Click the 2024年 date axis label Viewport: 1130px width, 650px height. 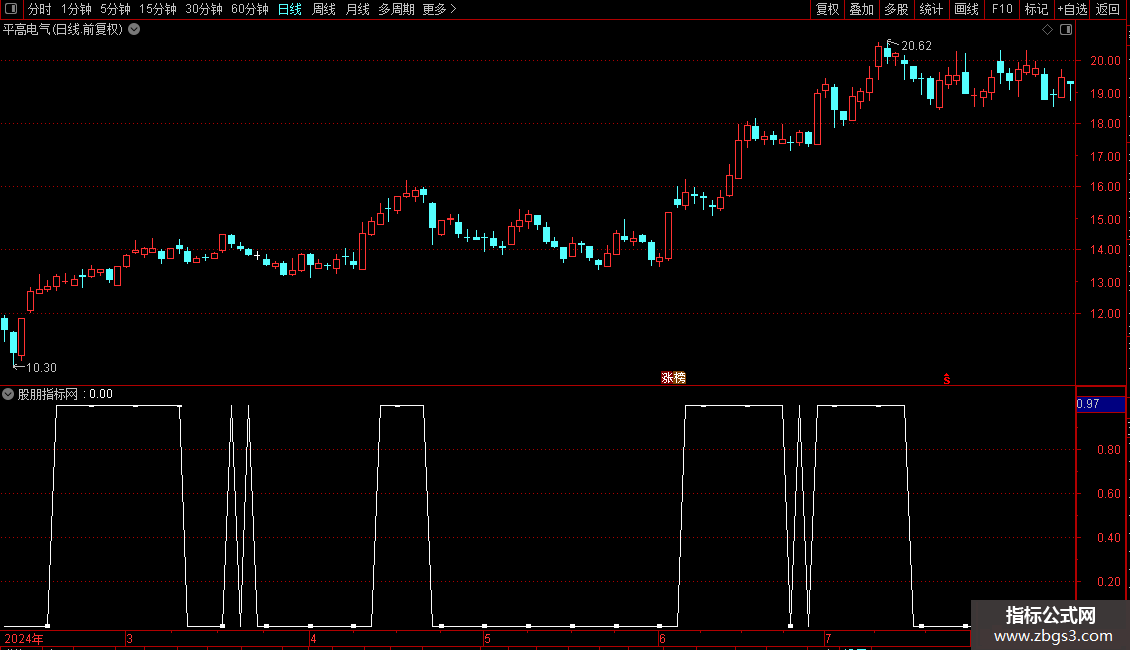pos(24,638)
